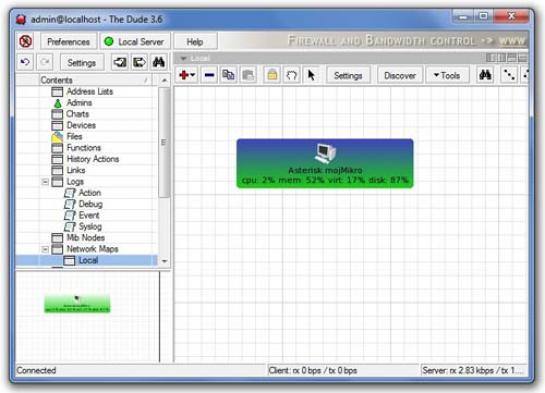The width and height of the screenshot is (545, 393).
Task: Click the Discover button
Action: click(x=400, y=75)
